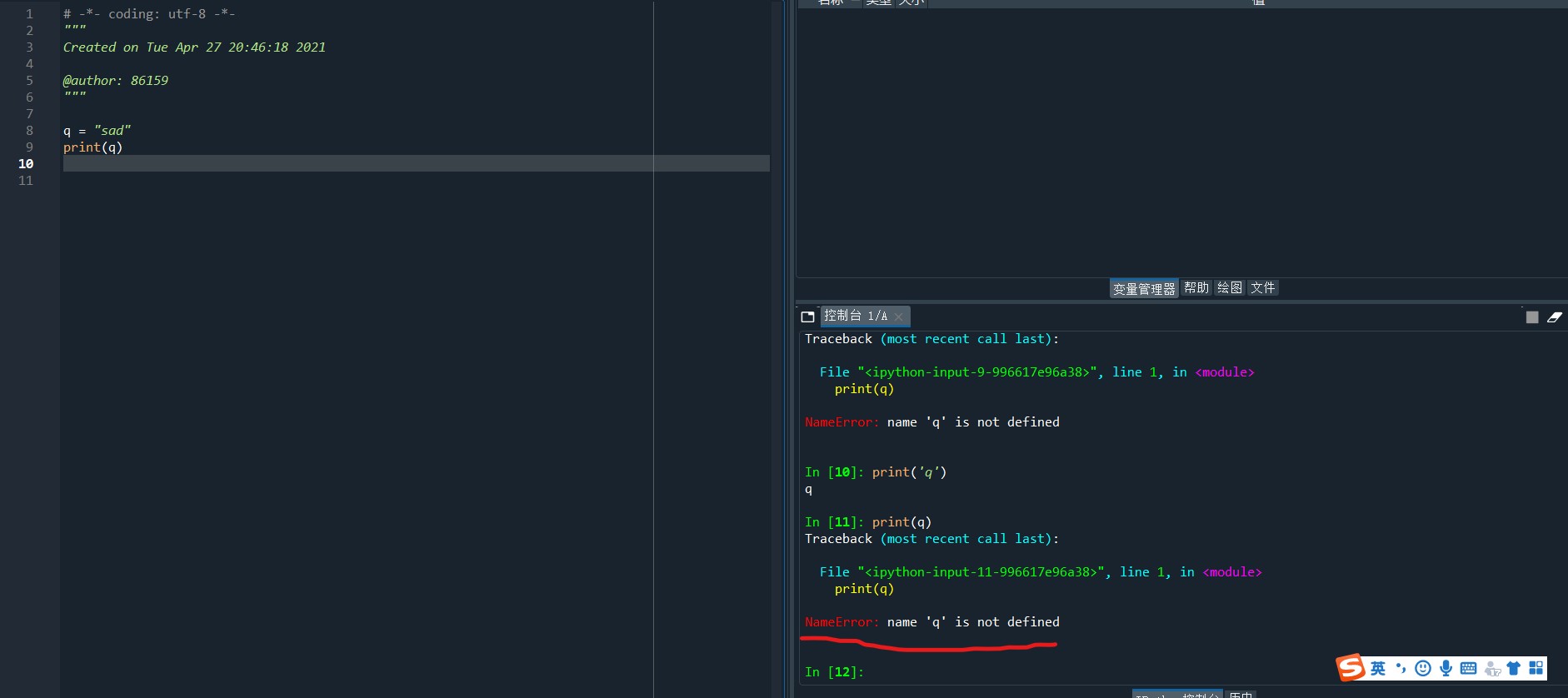Open Sogou skin shirt icon
1568x698 pixels.
click(x=1514, y=668)
